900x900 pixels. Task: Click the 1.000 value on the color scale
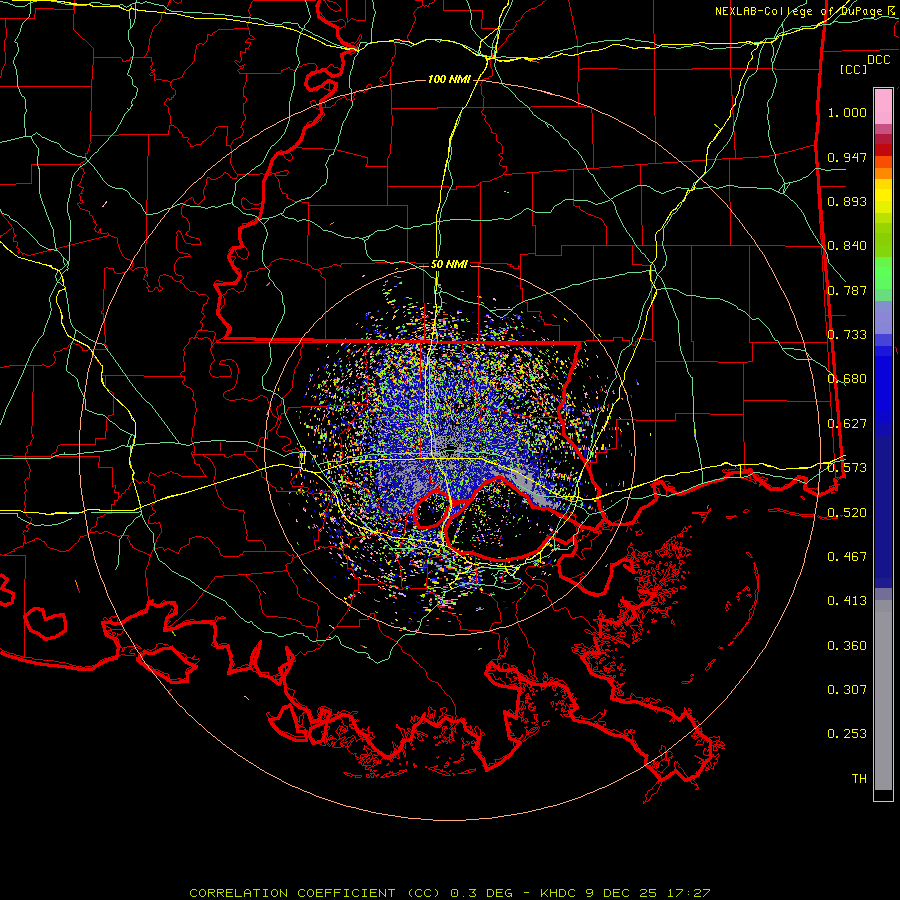(x=847, y=112)
